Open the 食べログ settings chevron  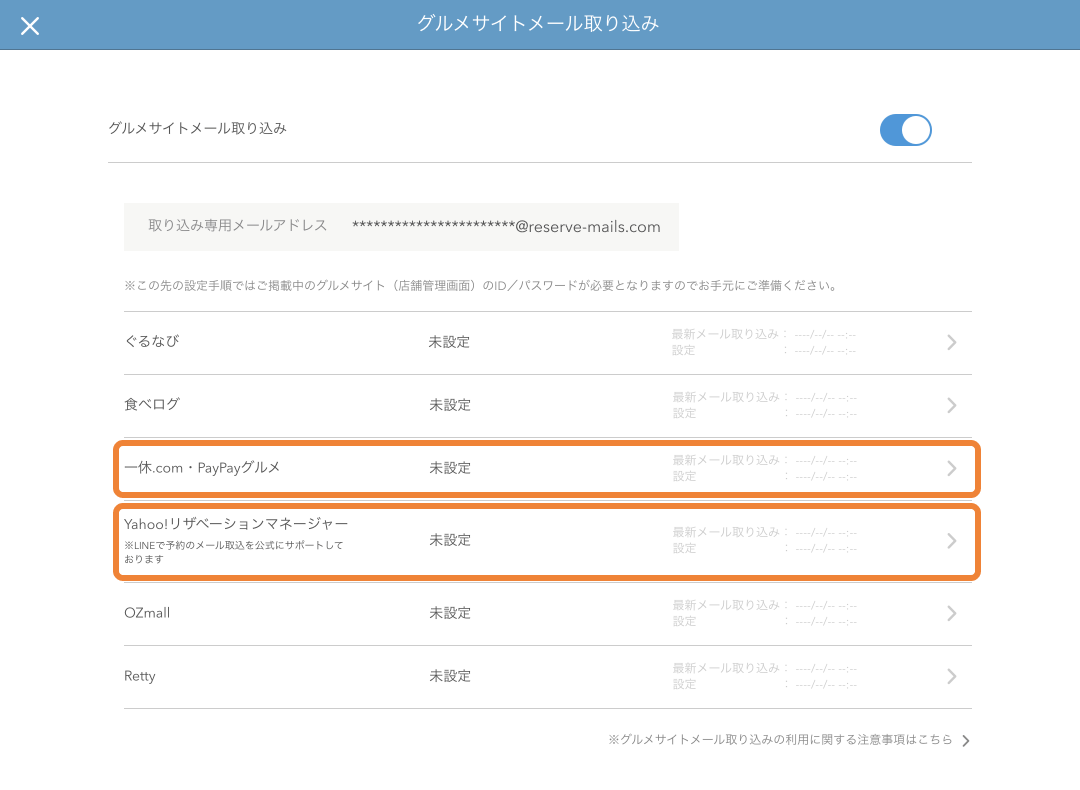point(951,405)
